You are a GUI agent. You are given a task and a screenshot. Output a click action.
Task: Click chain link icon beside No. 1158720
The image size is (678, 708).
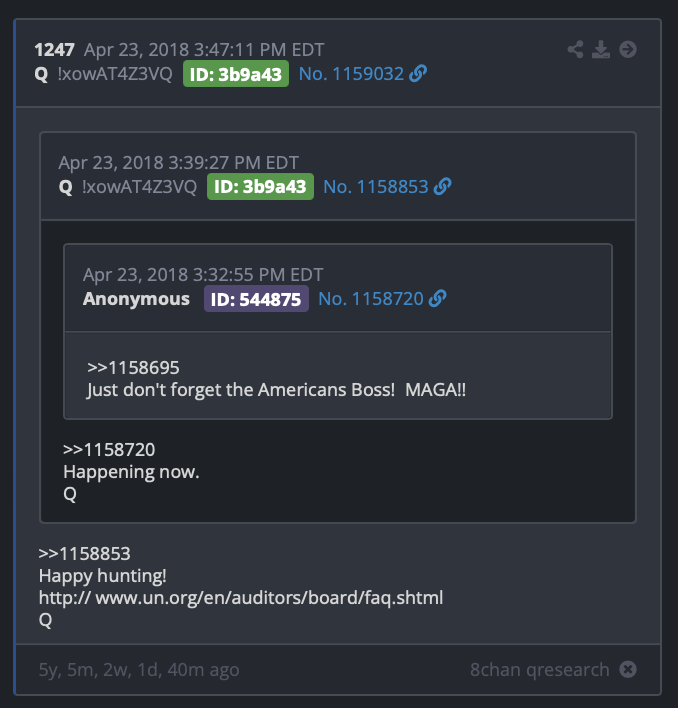pyautogui.click(x=437, y=298)
